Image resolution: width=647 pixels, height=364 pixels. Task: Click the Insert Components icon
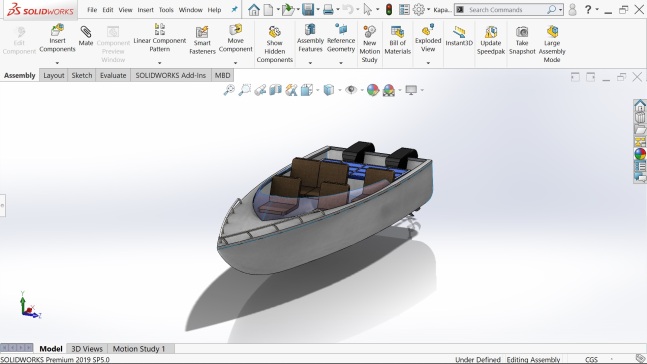57,30
